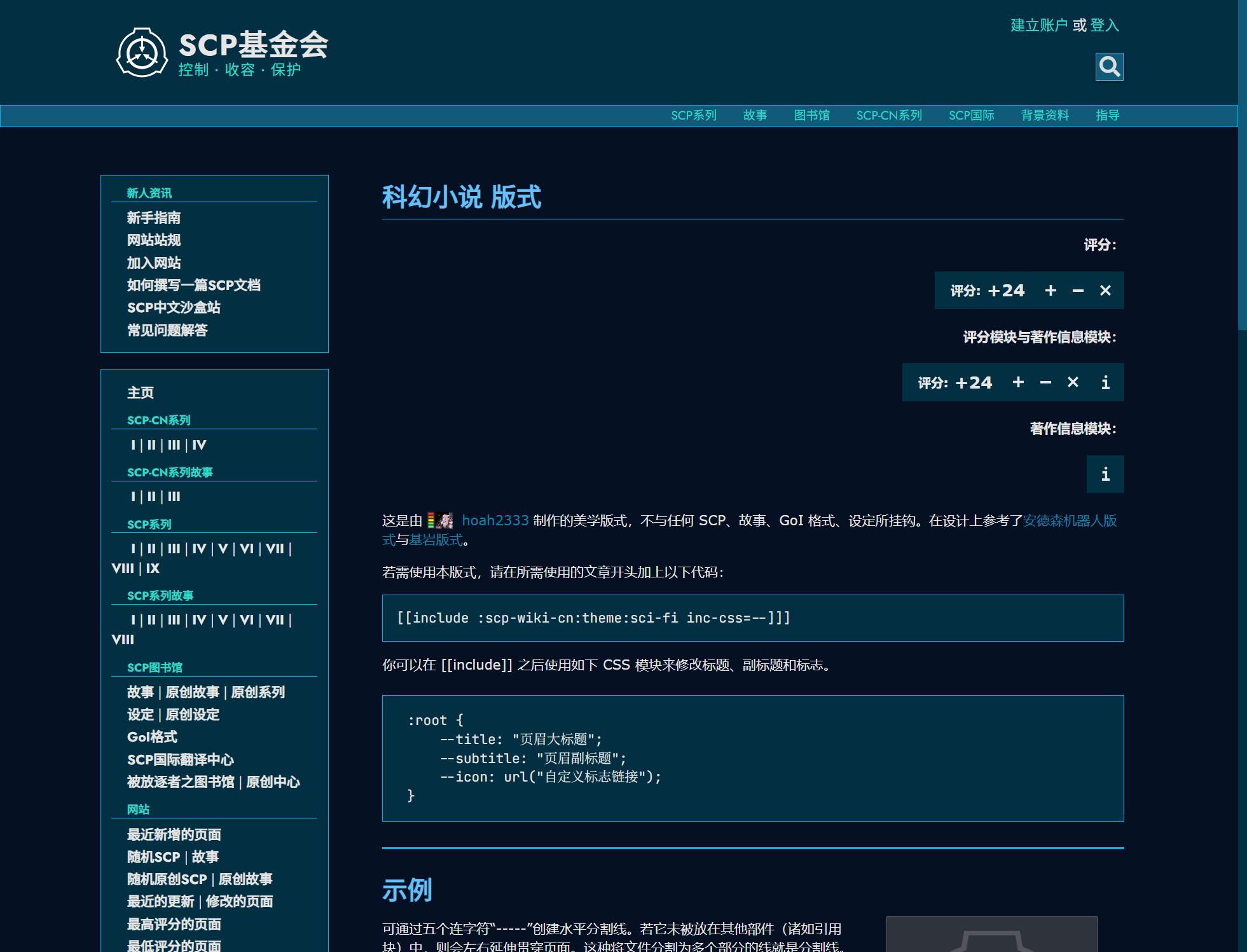Open 网站站规 in the sidebar
1247x952 pixels.
pyautogui.click(x=154, y=240)
